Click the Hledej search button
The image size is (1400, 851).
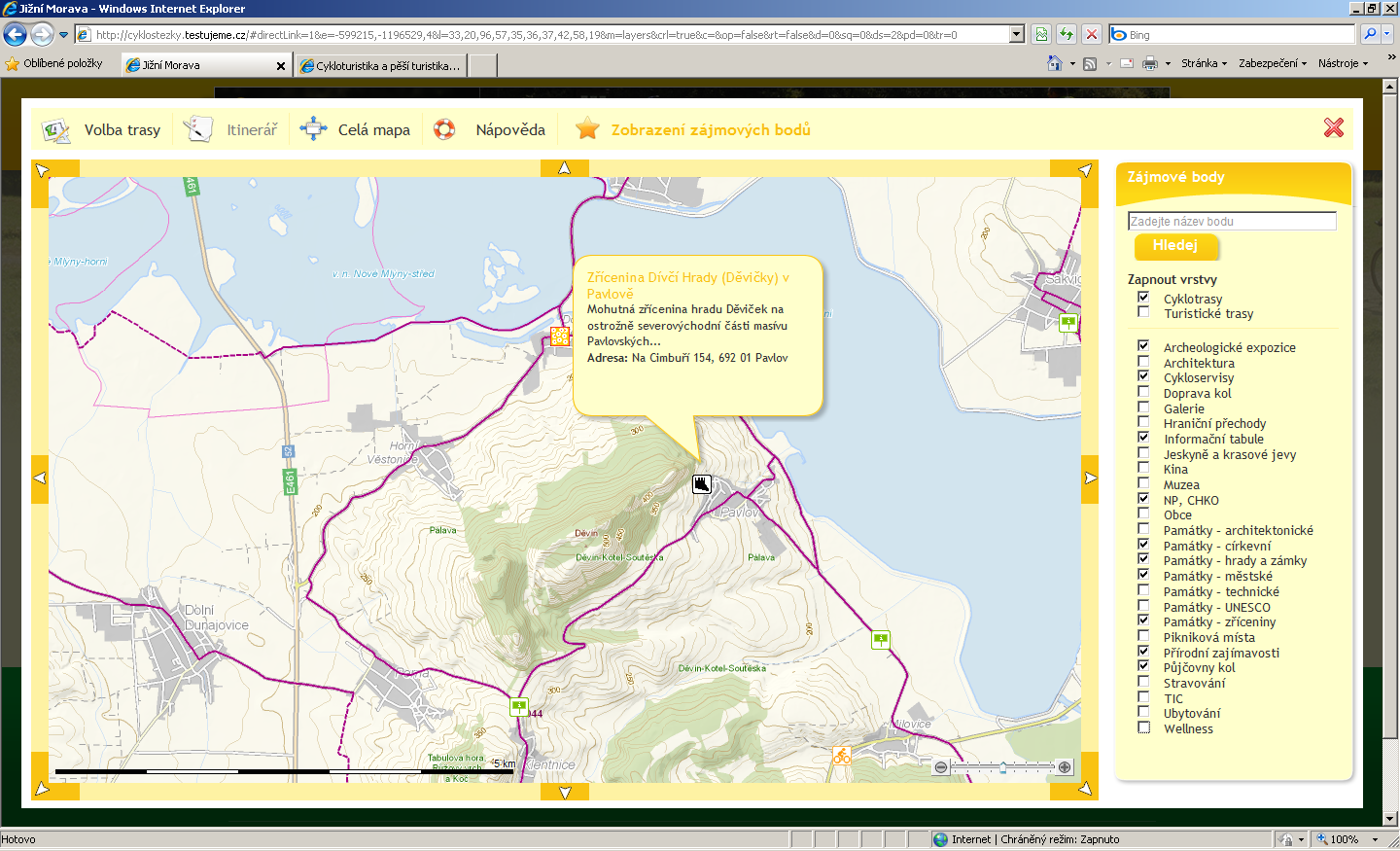(1174, 246)
